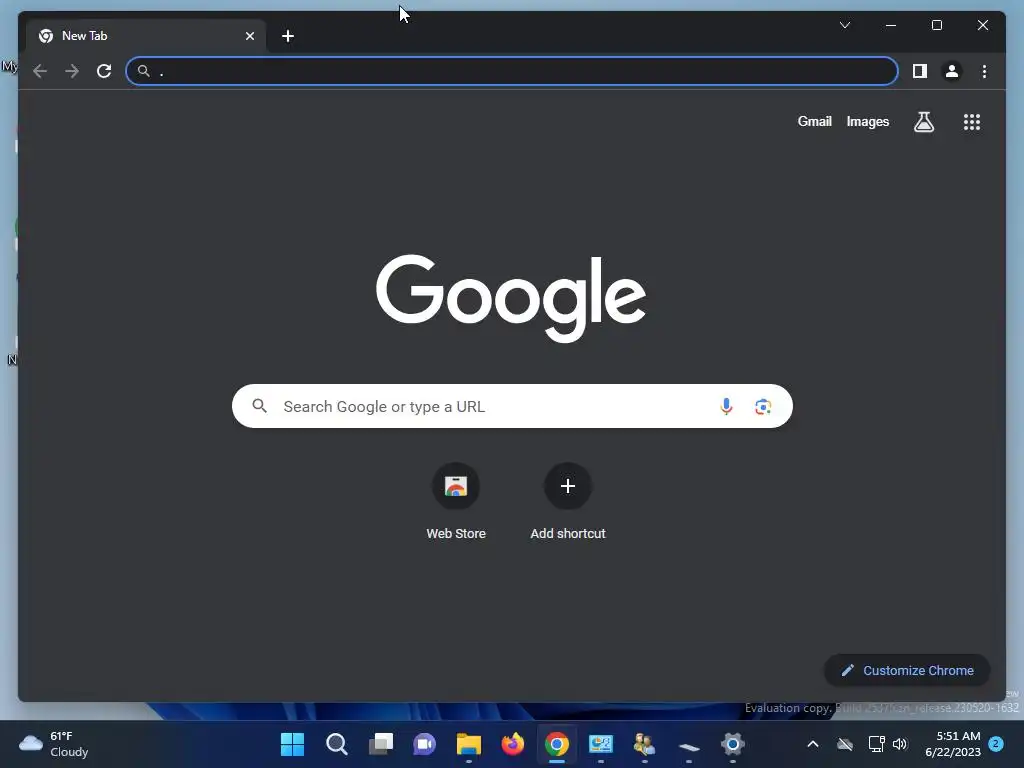Open Task View on taskbar
Screen dimensions: 1024x768
tap(381, 744)
